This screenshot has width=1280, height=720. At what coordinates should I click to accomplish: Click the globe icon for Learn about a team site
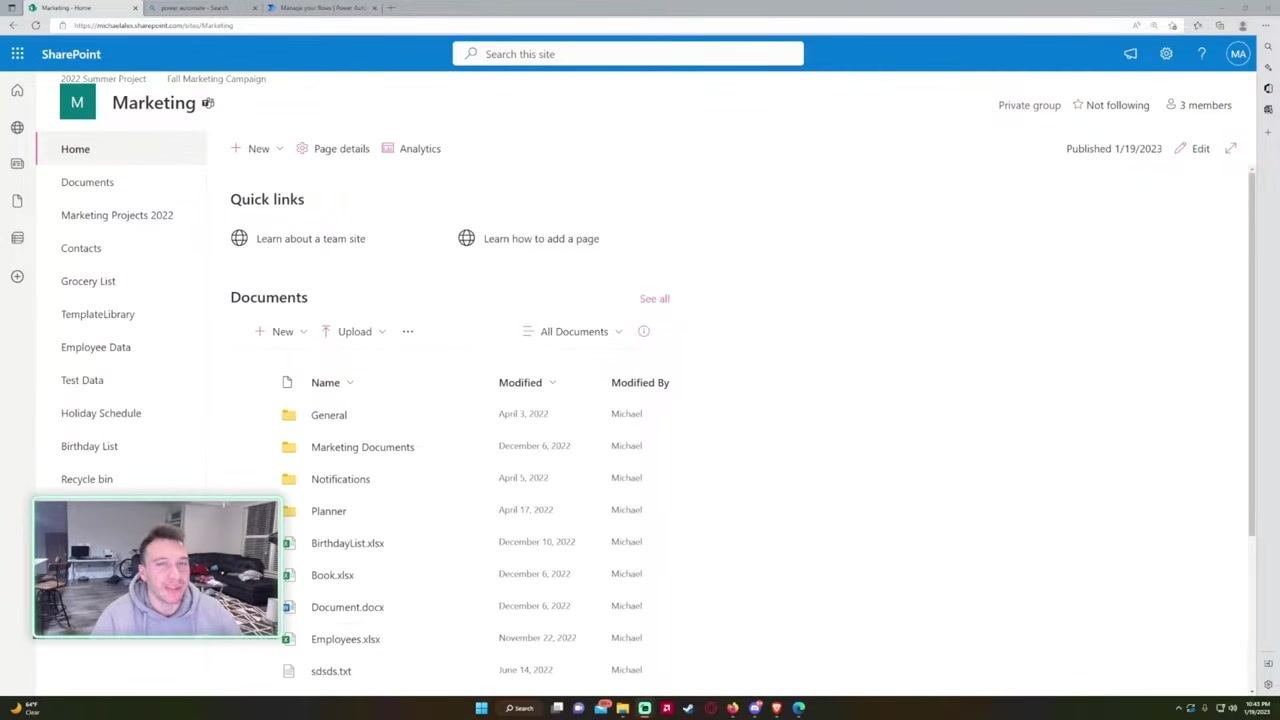(239, 238)
